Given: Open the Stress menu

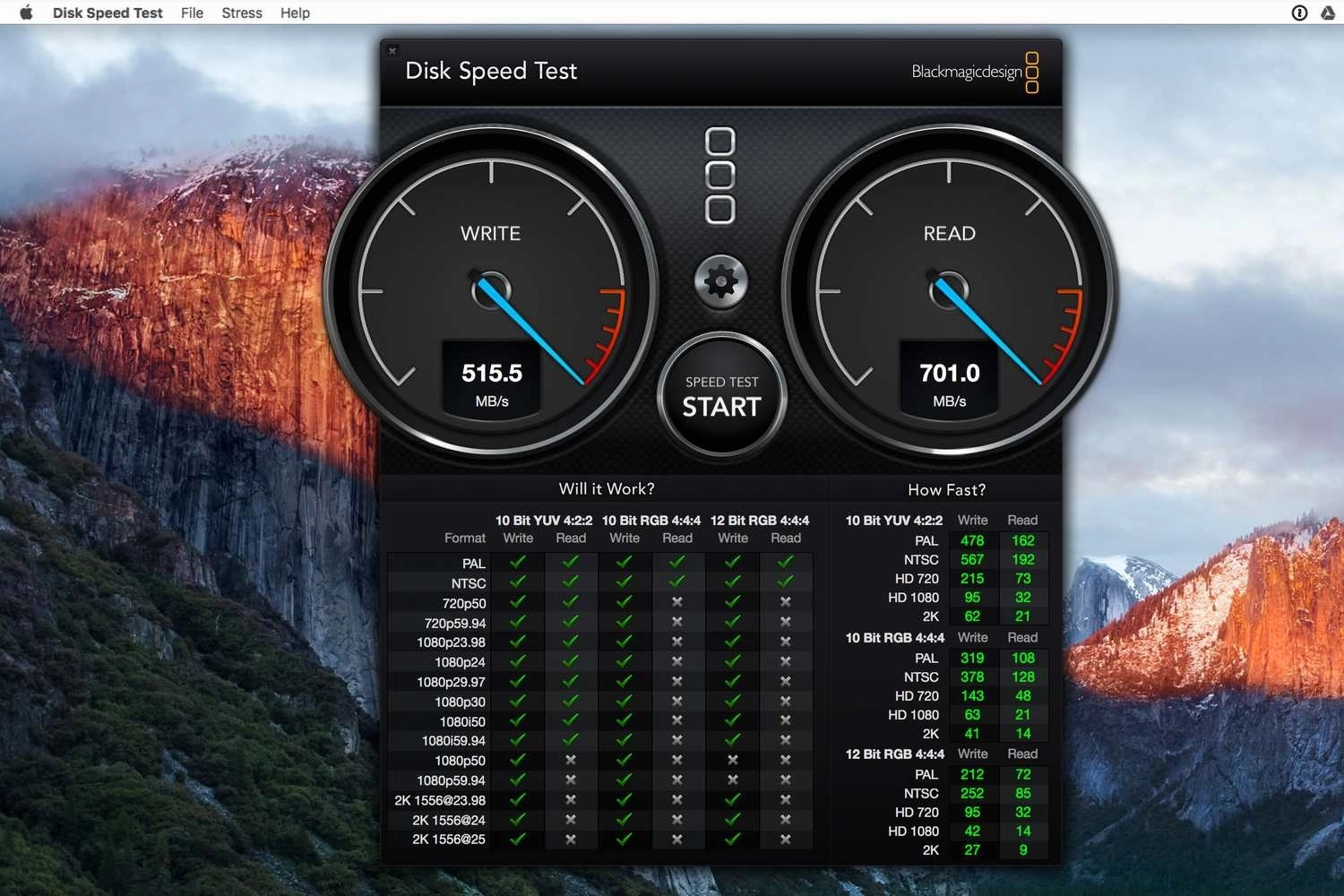Looking at the screenshot, I should point(240,13).
